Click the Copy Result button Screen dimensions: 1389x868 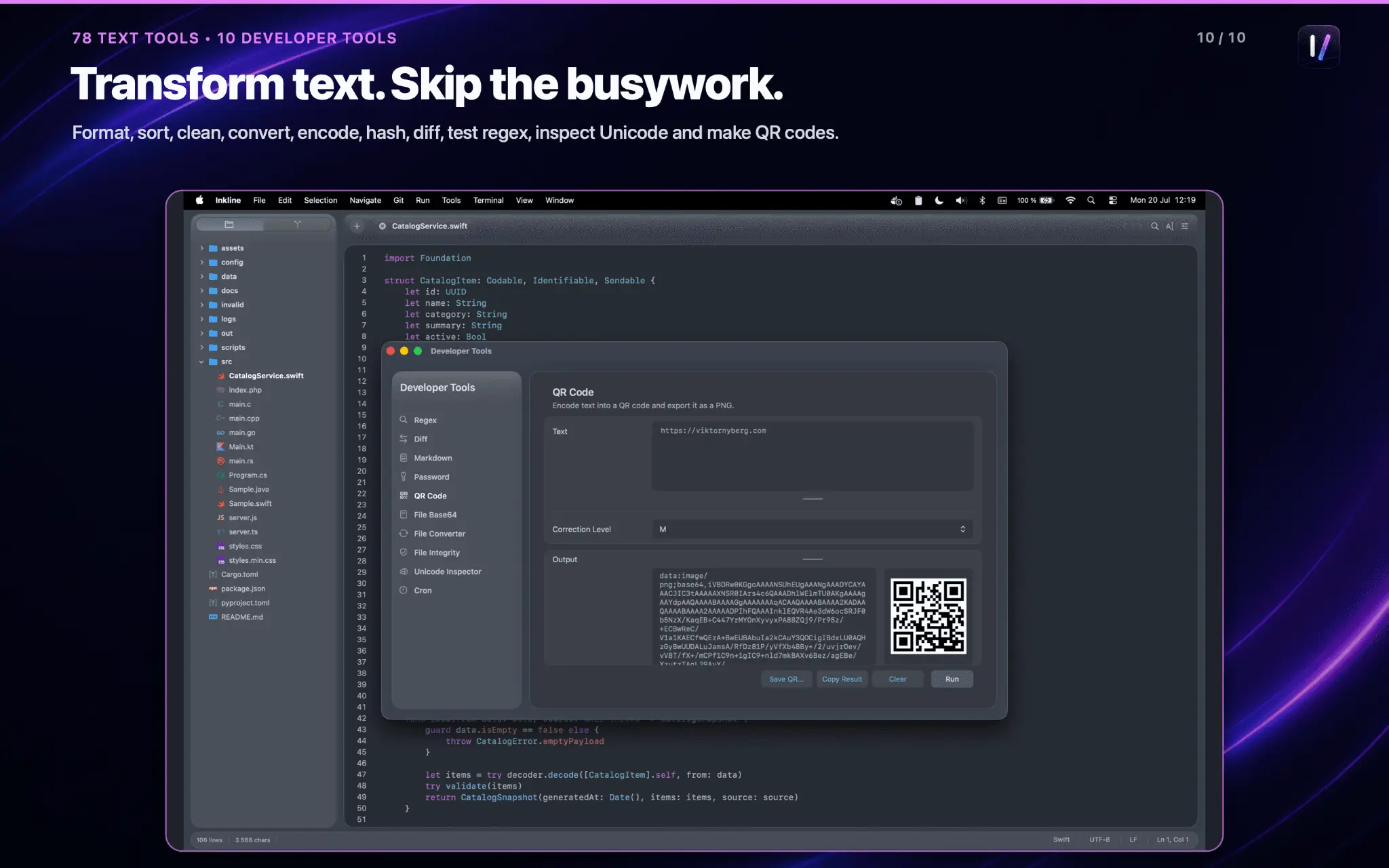click(842, 679)
